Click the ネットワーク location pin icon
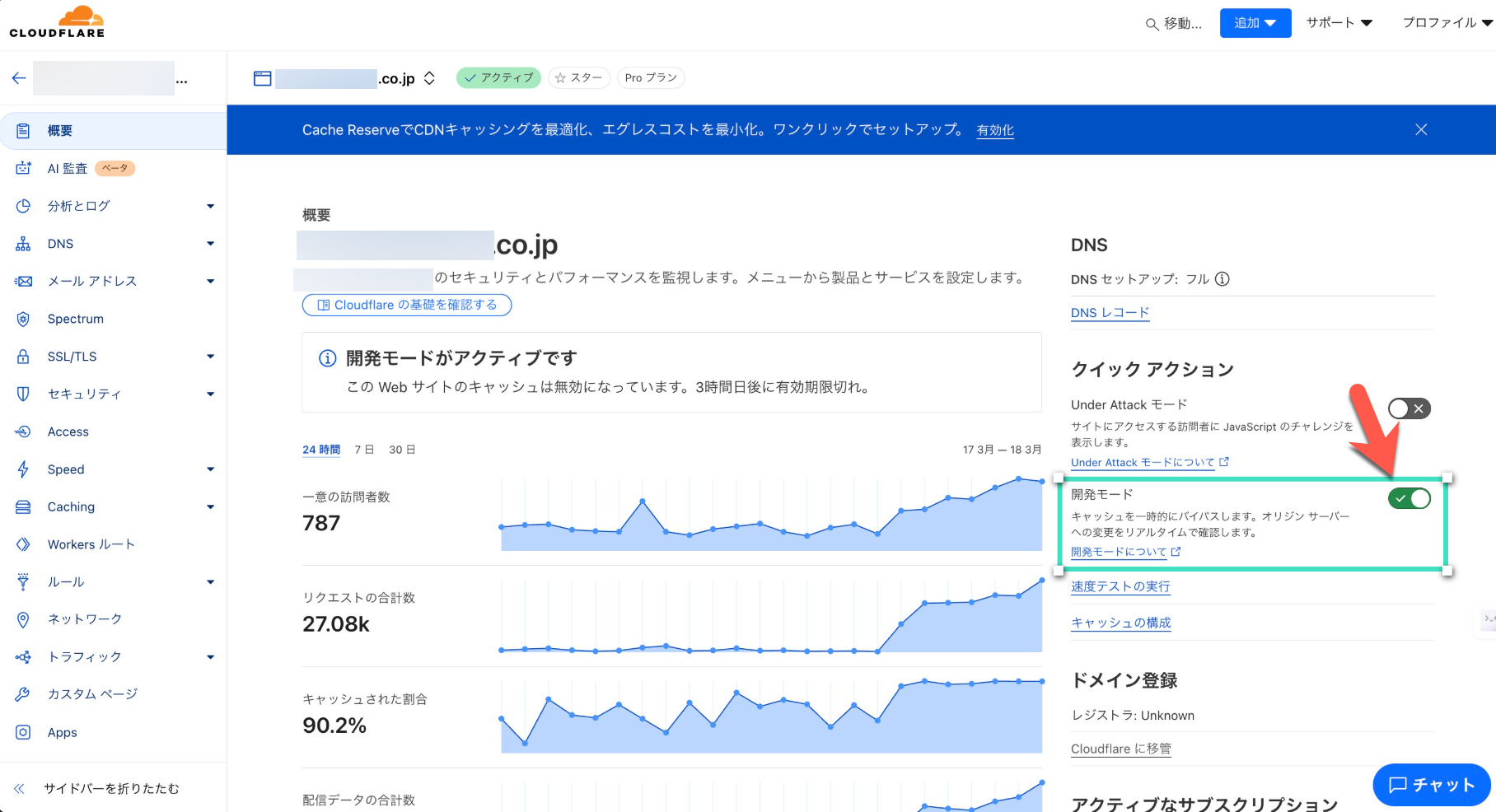This screenshot has width=1496, height=812. (23, 619)
